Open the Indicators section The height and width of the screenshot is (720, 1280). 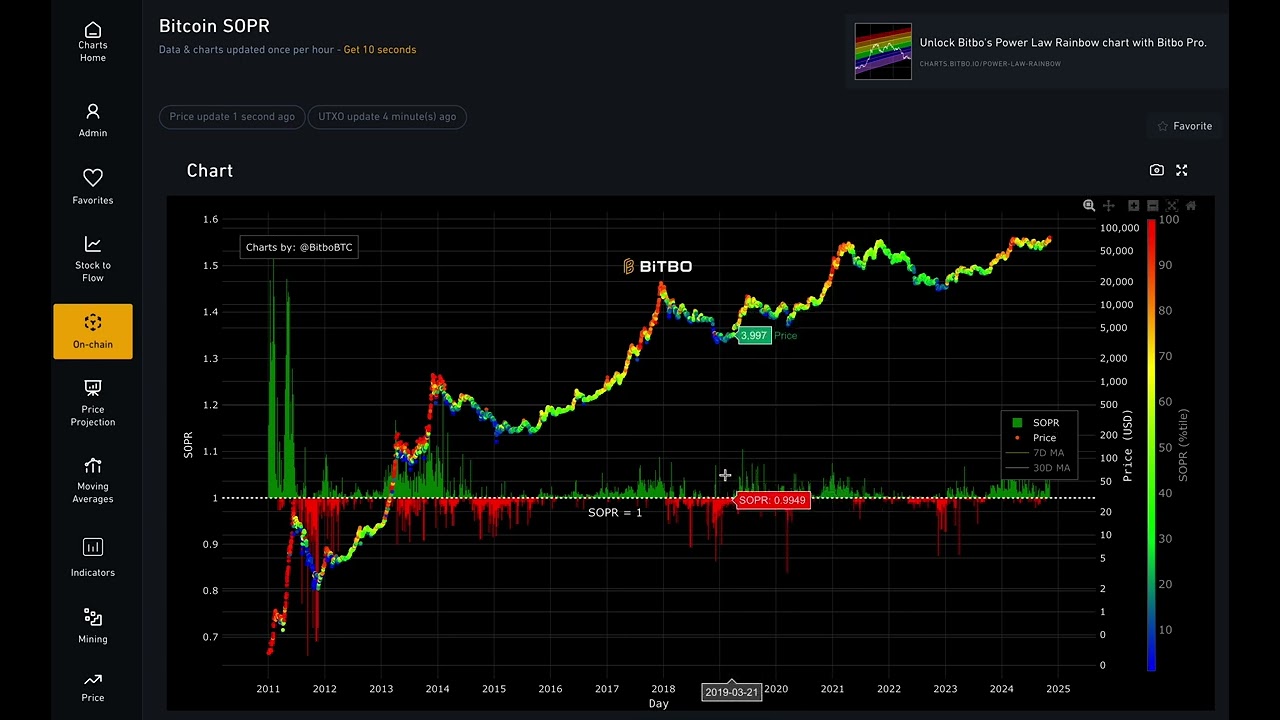tap(93, 558)
